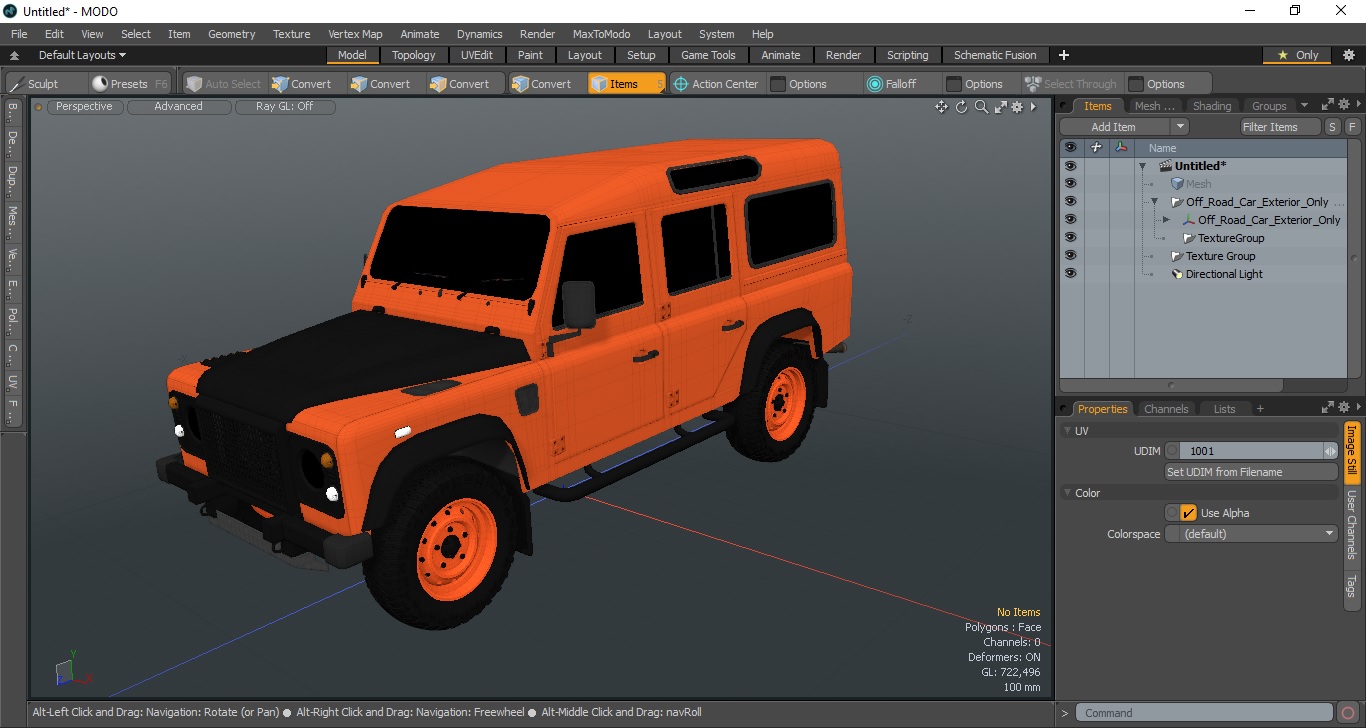Open the Default Layouts dropdown

pyautogui.click(x=82, y=55)
